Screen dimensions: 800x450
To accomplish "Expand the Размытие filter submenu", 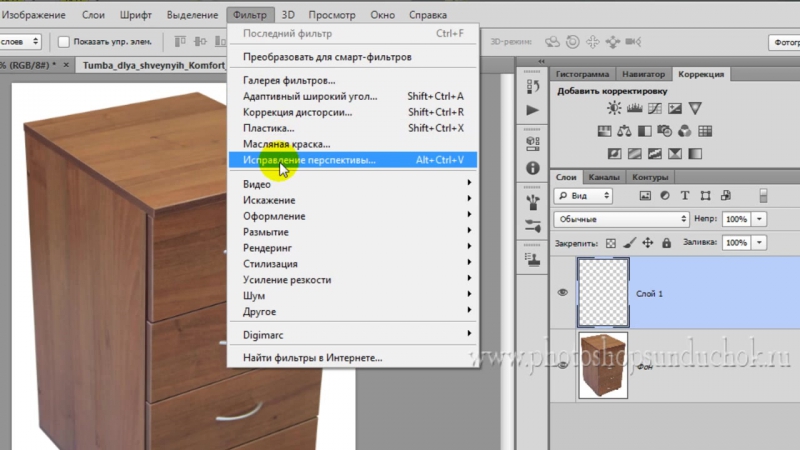I will 353,232.
